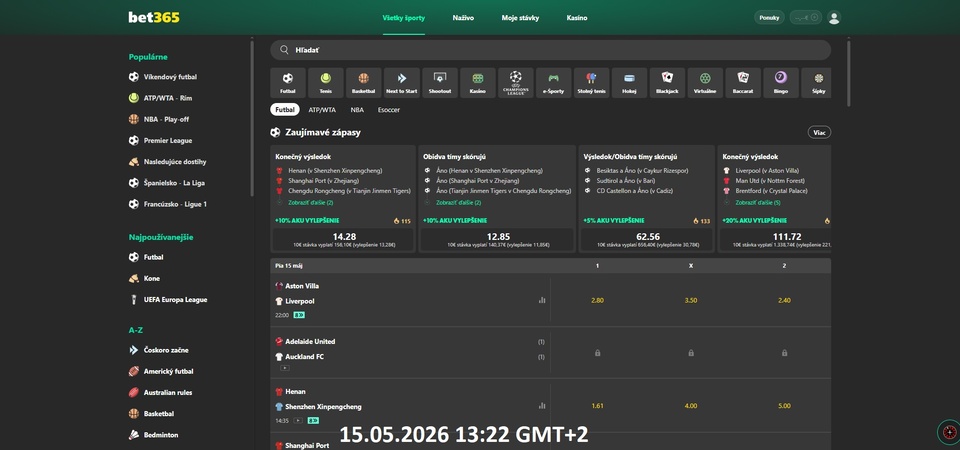Expand Zobraziť ďalšie (2) in Obidva tímy skórujú card

pyautogui.click(x=459, y=202)
